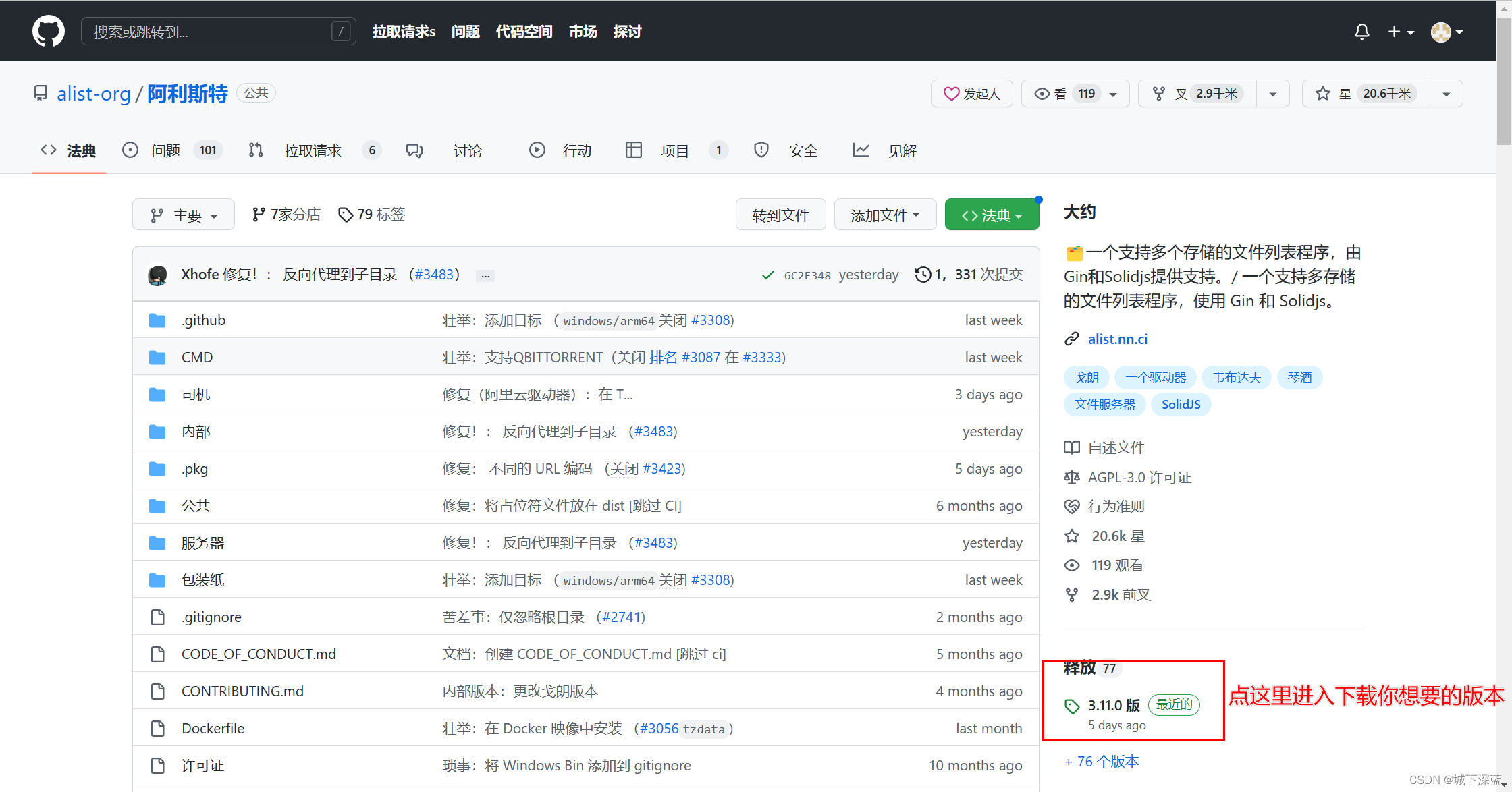Open the 内部 folder

click(x=196, y=431)
